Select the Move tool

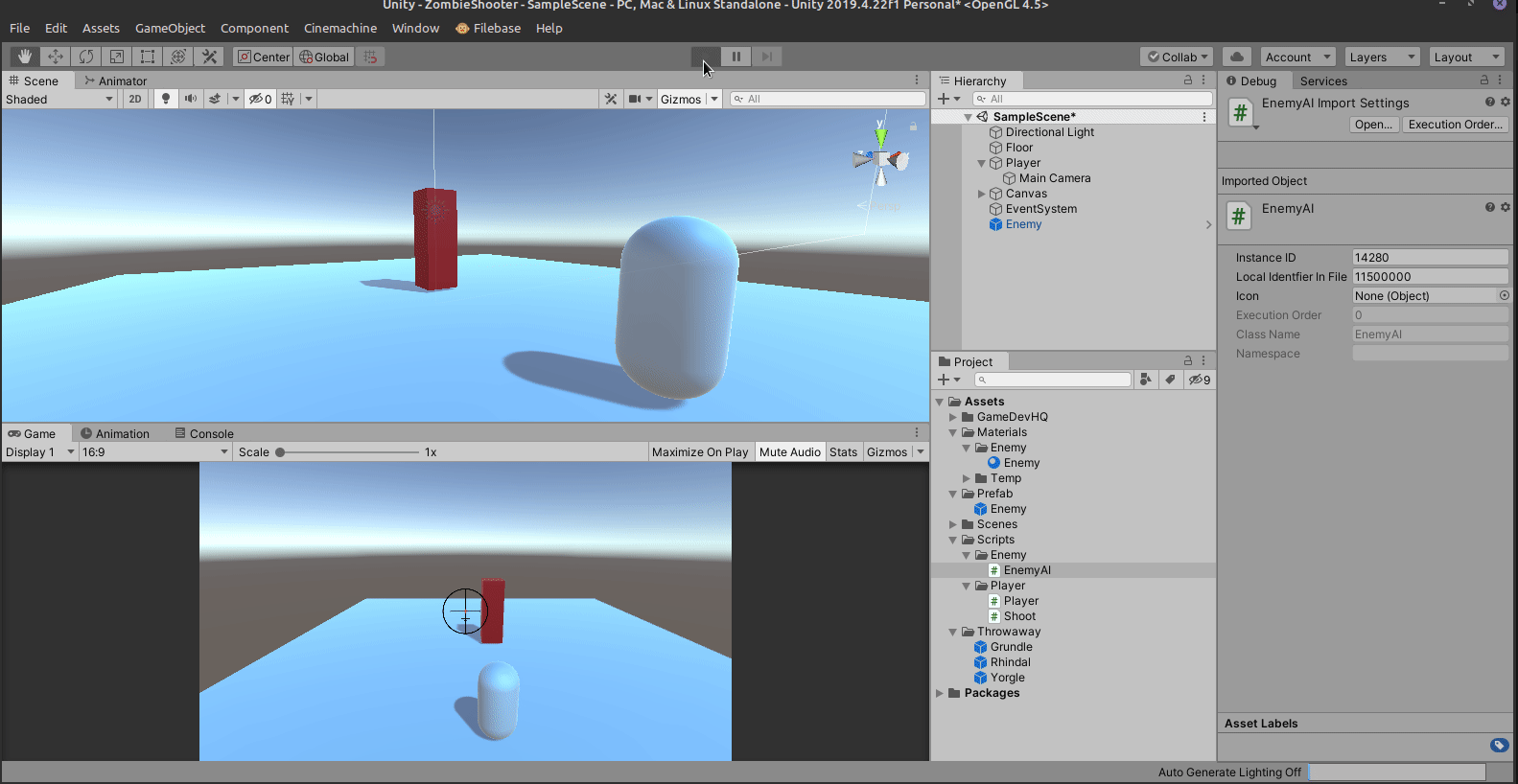coord(56,57)
